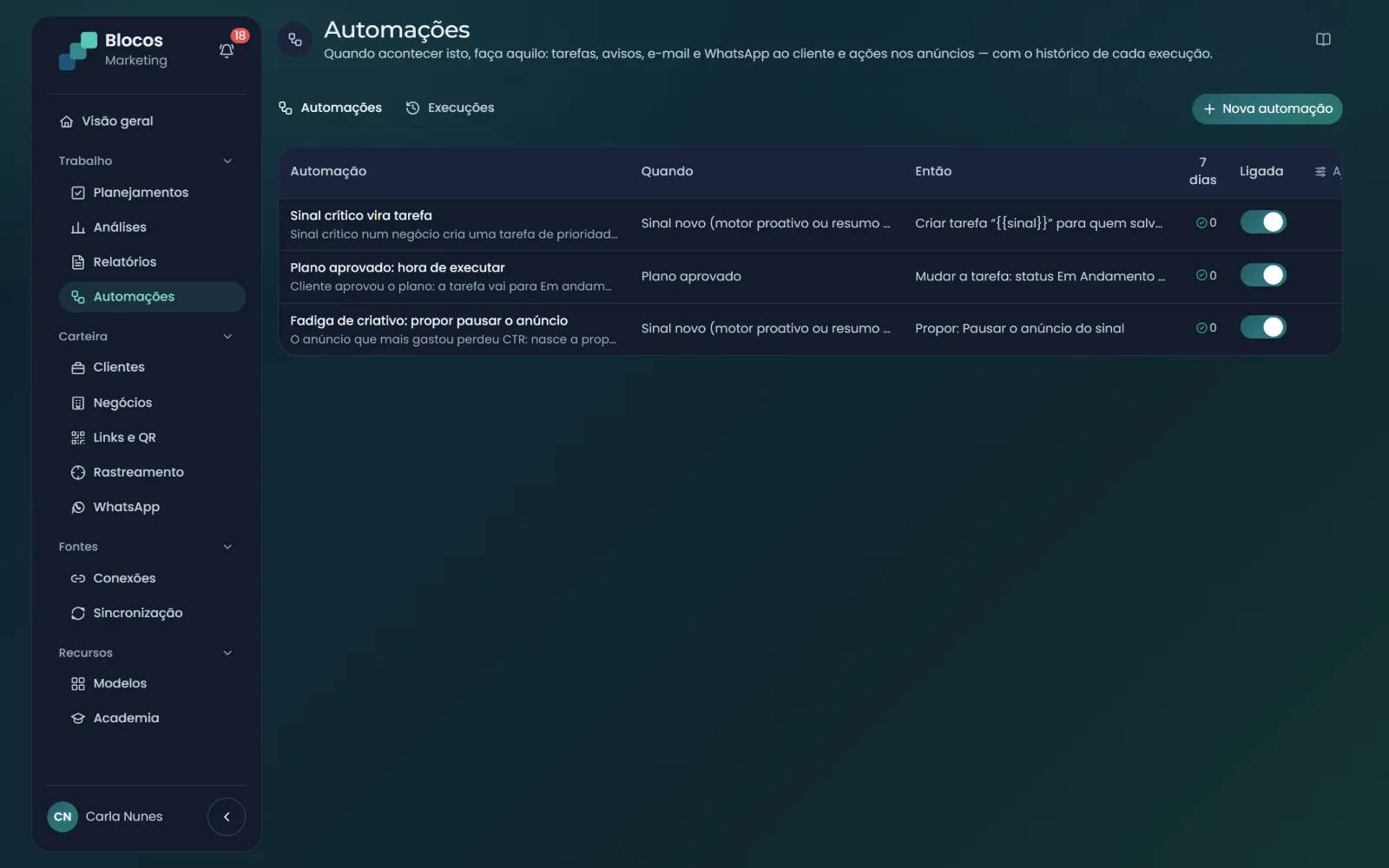Click the Links e QR code icon

[x=78, y=437]
